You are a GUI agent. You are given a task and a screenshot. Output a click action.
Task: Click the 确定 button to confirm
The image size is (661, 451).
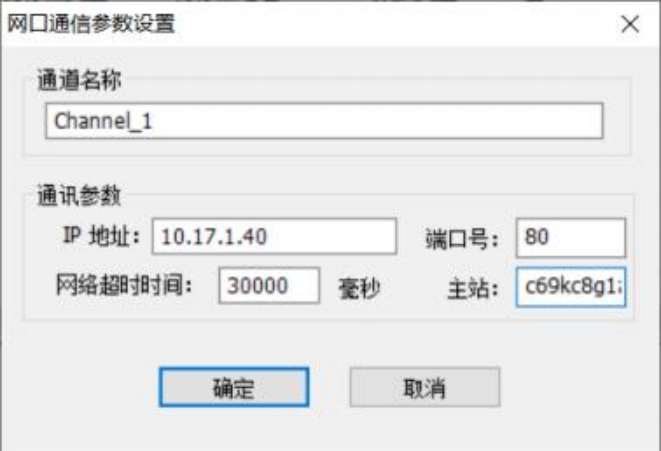(x=234, y=387)
